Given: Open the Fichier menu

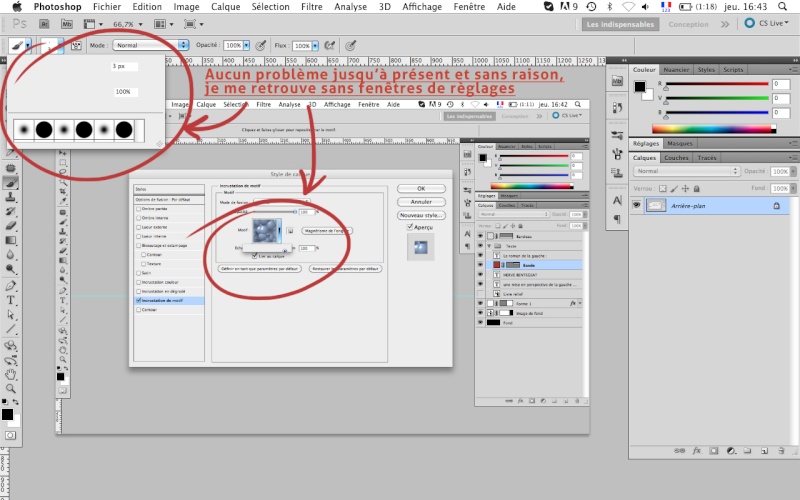Looking at the screenshot, I should 107,7.
